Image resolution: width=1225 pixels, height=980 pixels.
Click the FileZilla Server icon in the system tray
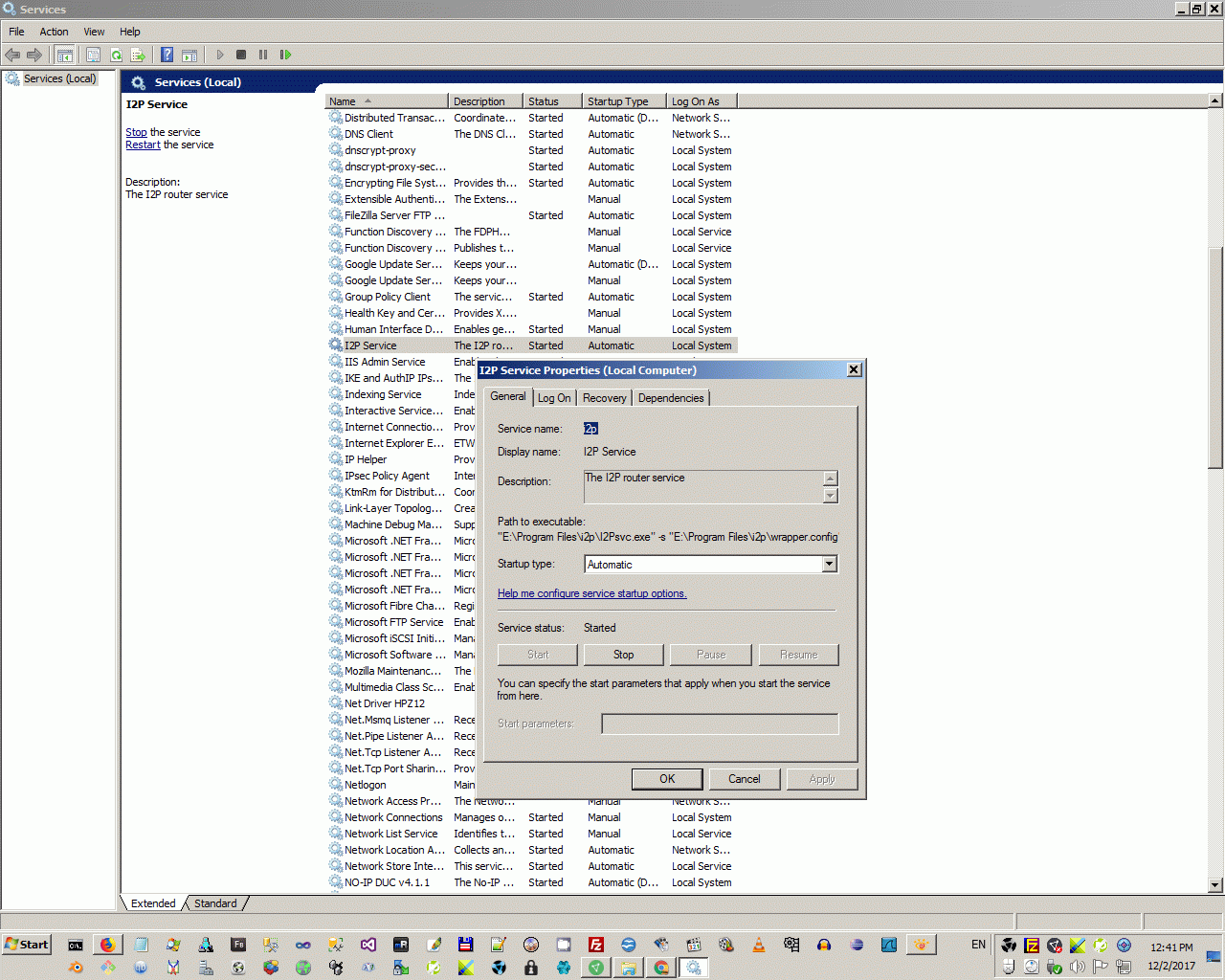pyautogui.click(x=1032, y=946)
